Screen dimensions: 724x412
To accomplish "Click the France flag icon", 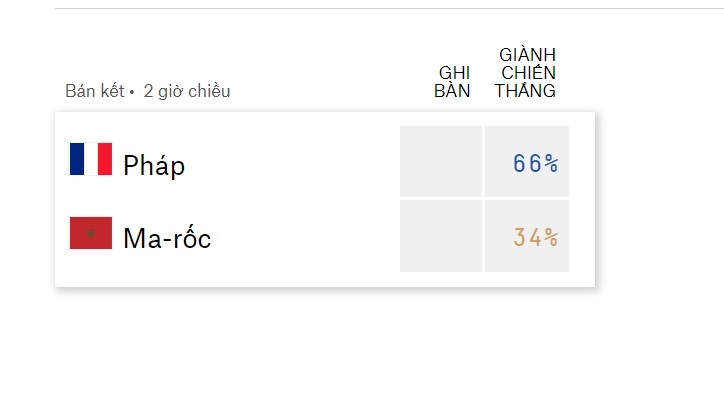I will point(91,159).
